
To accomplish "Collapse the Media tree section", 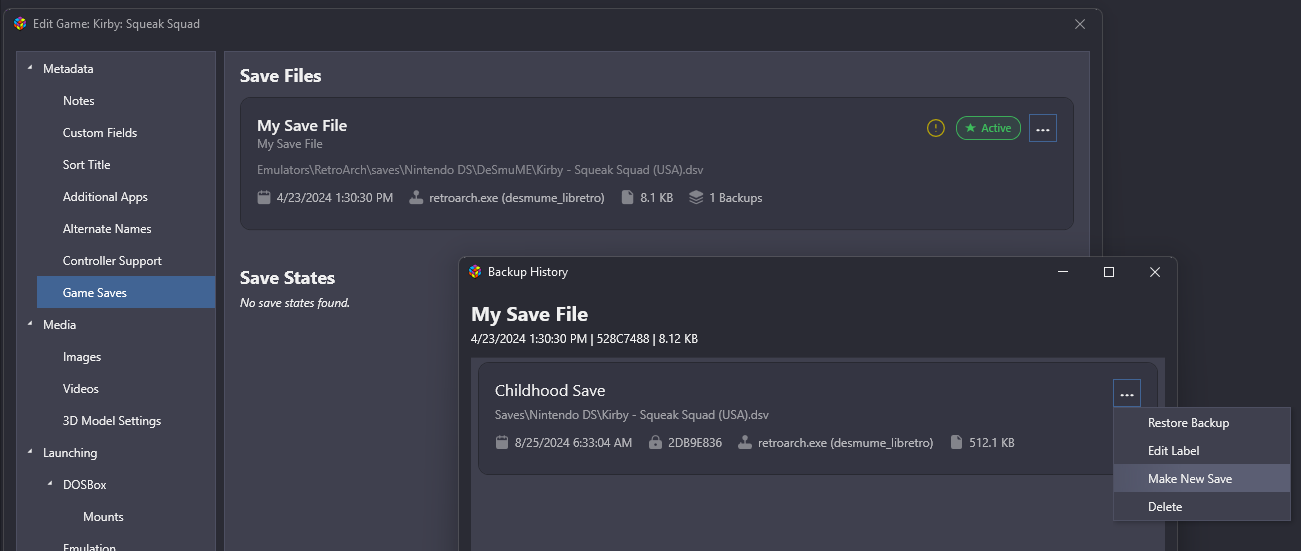I will (29, 324).
